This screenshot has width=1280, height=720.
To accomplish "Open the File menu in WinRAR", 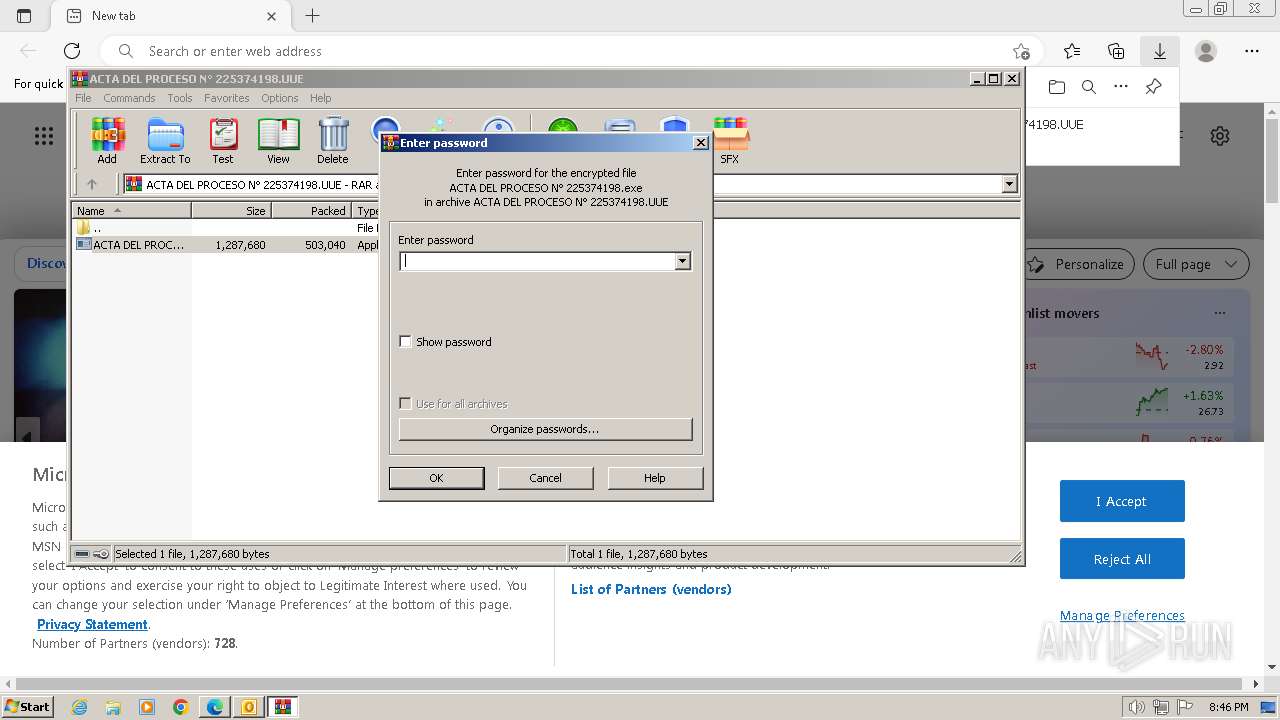I will click(83, 98).
